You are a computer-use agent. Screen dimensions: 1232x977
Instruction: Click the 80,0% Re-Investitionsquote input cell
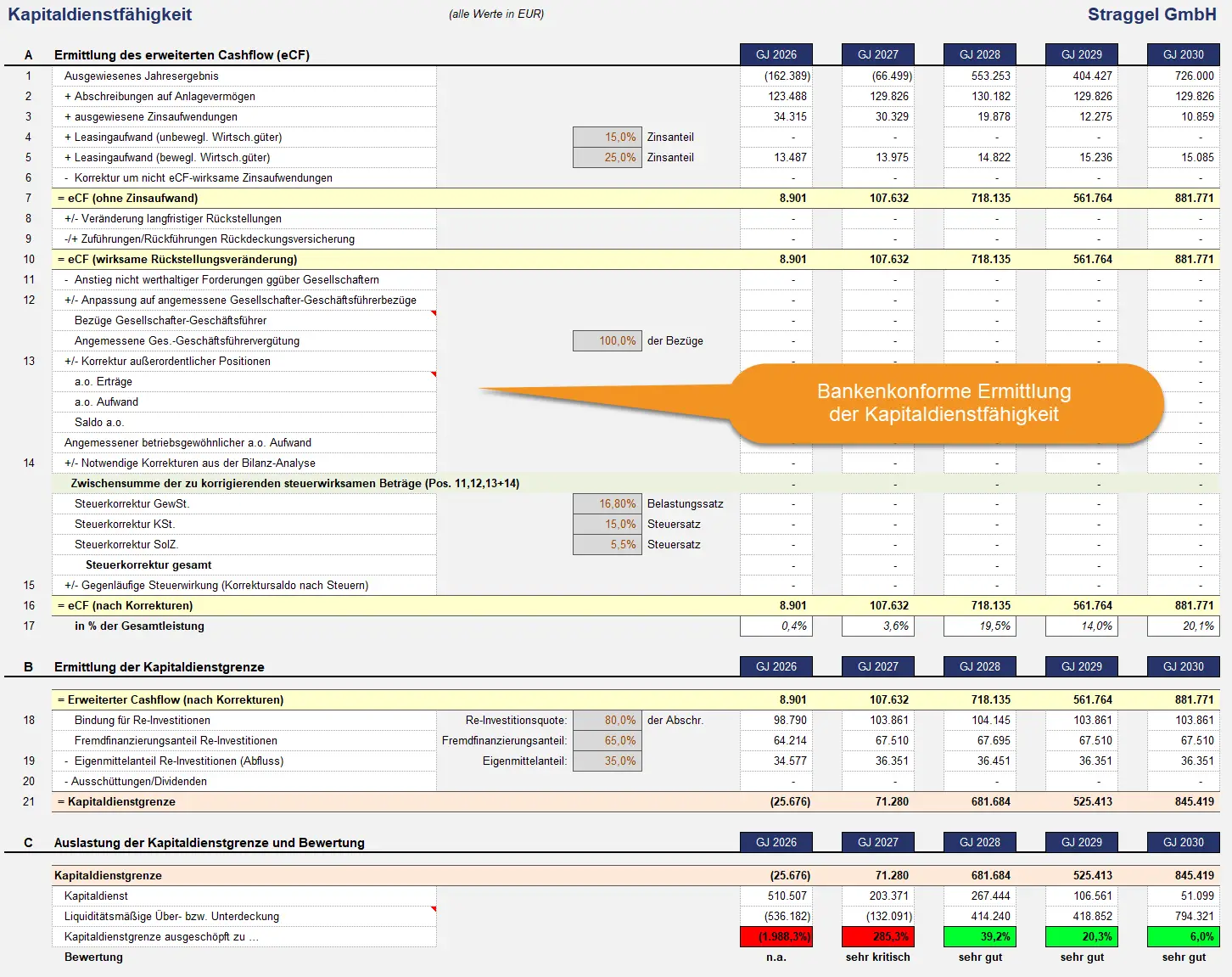[x=608, y=721]
